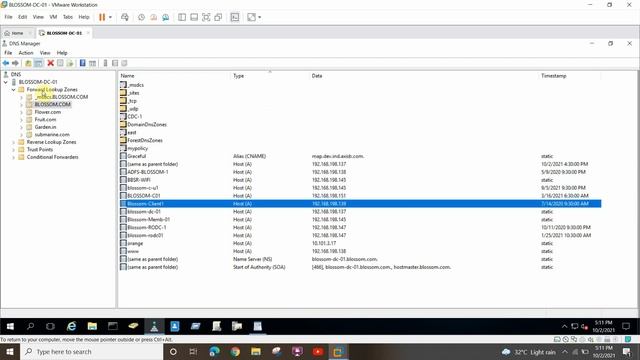Expand the Conditional Forwarders node
The width and height of the screenshot is (640, 360).
pyautogui.click(x=13, y=157)
